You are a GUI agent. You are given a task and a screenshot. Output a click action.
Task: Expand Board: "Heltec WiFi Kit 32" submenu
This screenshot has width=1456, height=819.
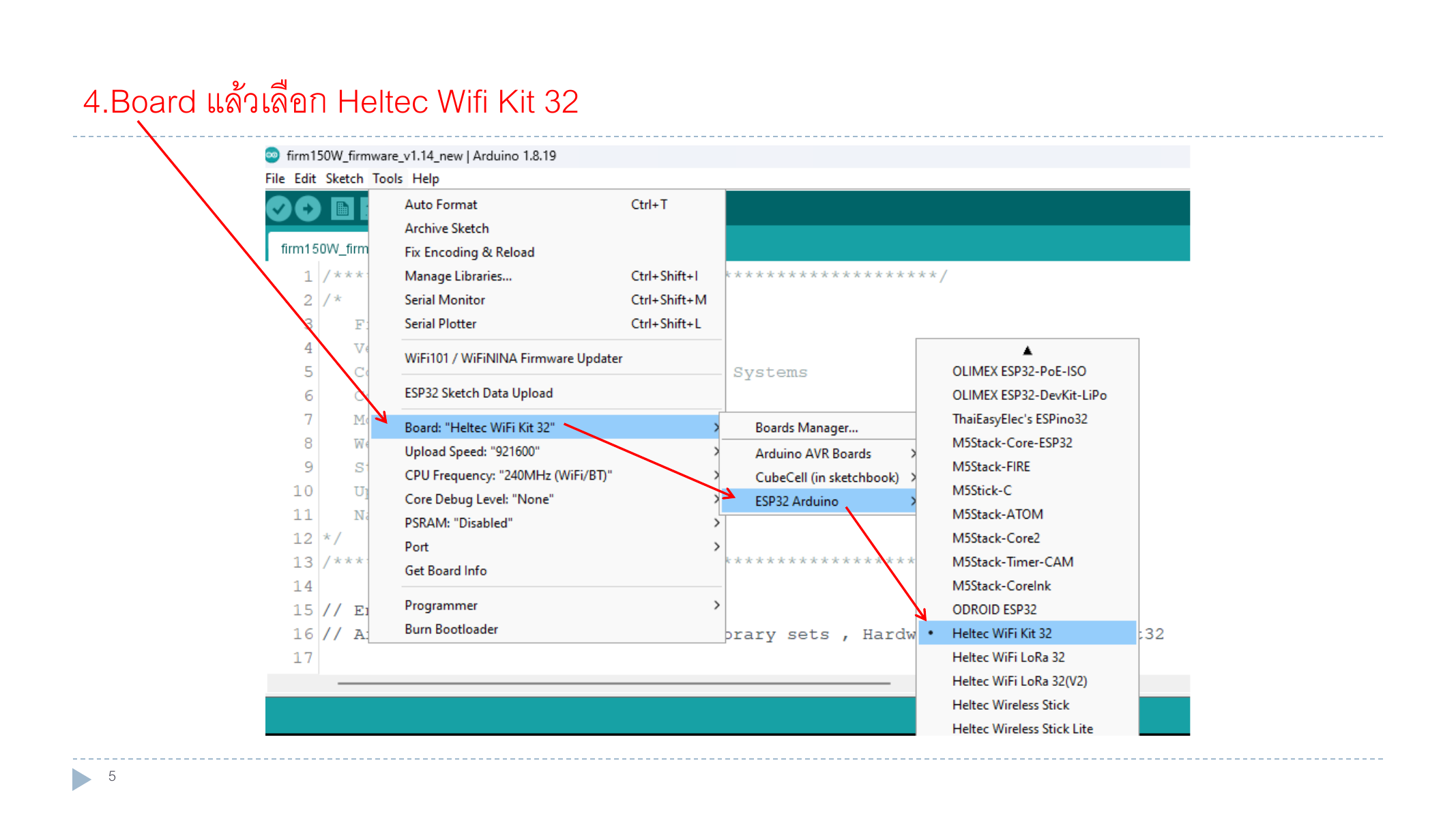tap(547, 428)
